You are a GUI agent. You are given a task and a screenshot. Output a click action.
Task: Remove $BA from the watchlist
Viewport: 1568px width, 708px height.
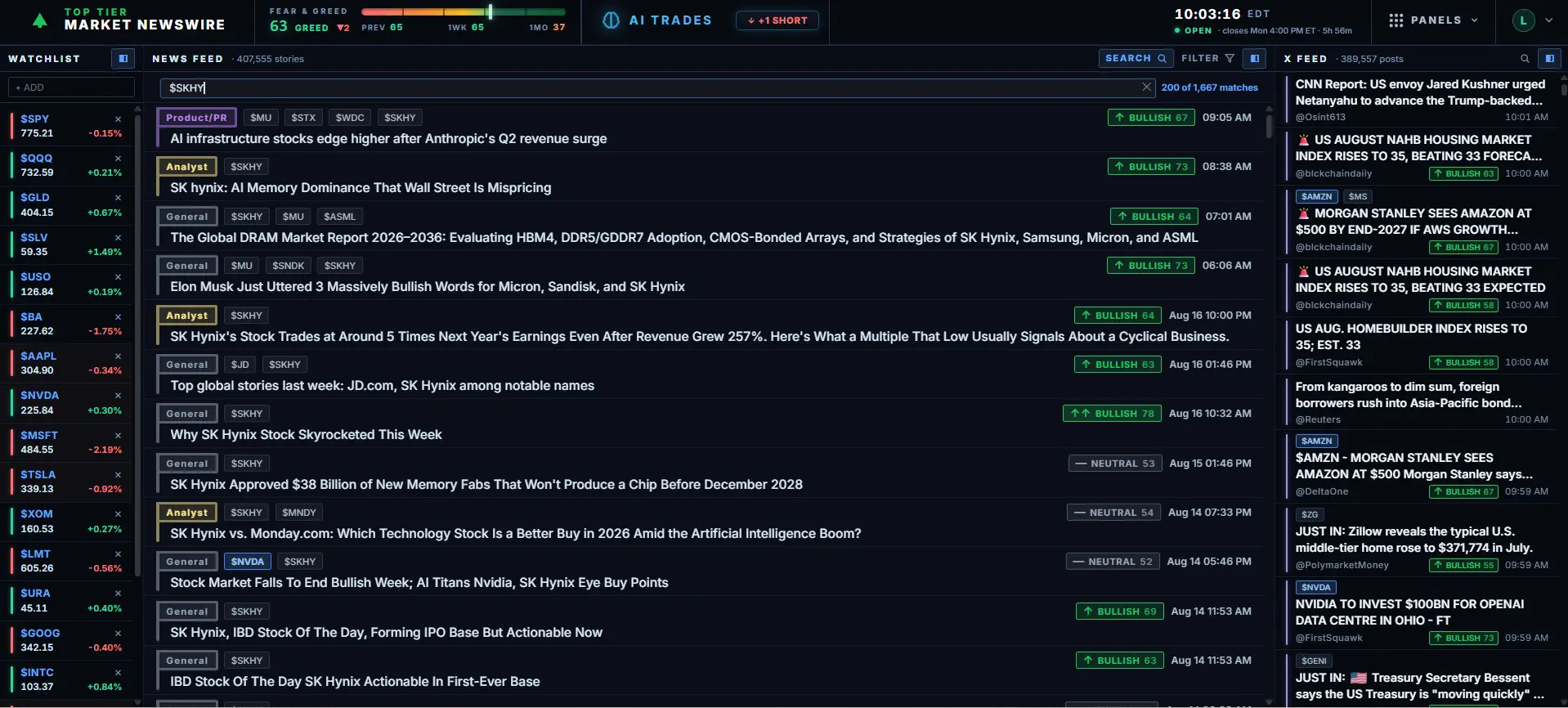118,317
